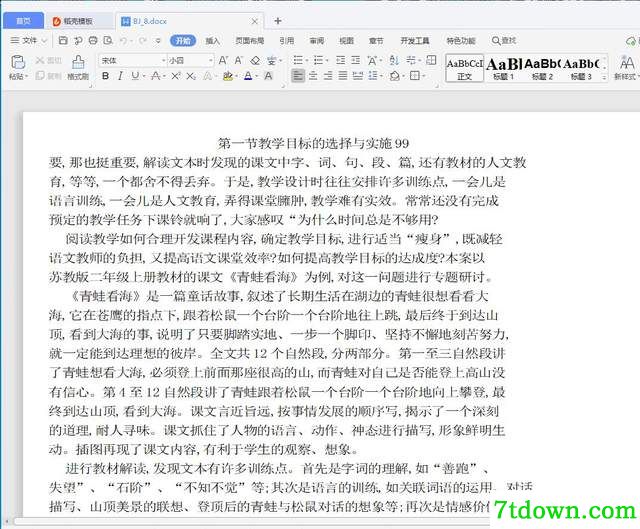Click the Save icon in quick access toolbar
Viewport: 640px width, 529px height.
63,40
